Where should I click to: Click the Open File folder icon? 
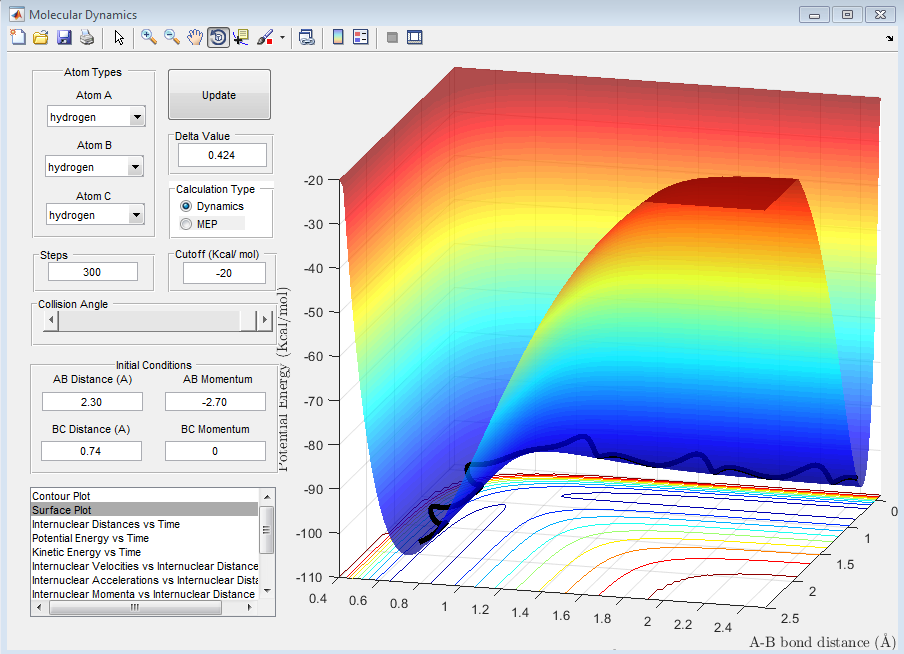tap(41, 38)
